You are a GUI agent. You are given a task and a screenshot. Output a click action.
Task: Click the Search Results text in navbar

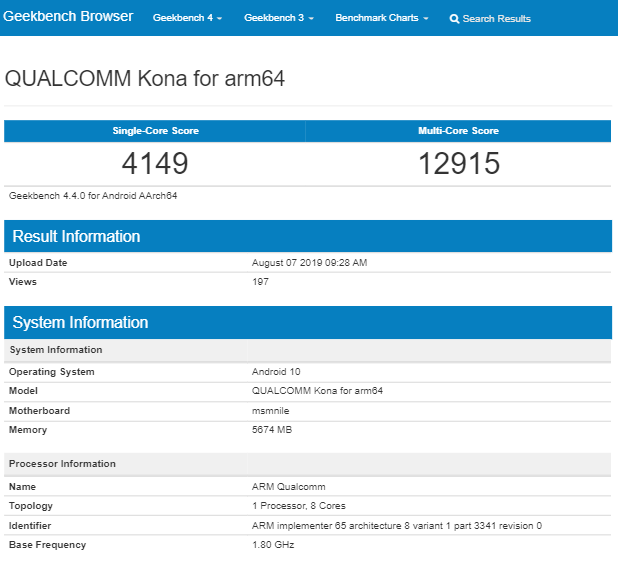(x=497, y=19)
